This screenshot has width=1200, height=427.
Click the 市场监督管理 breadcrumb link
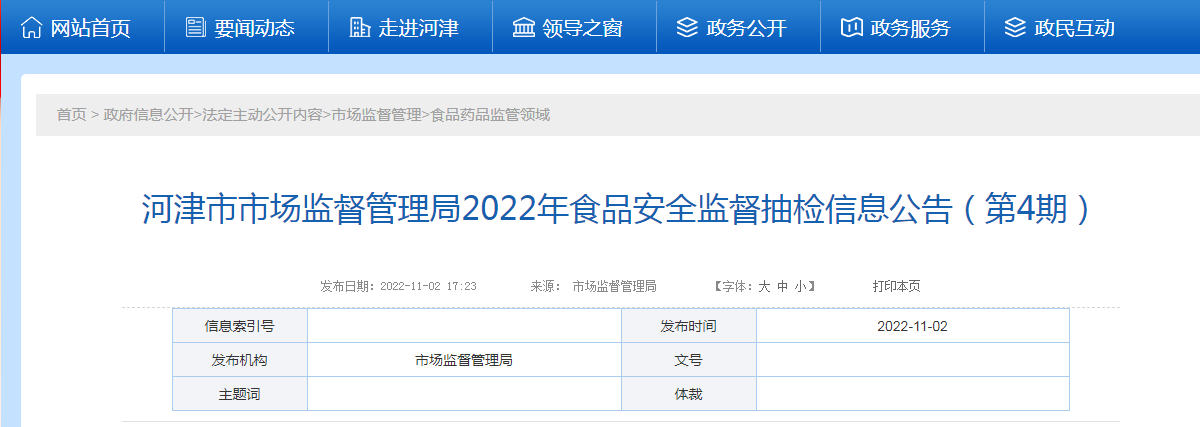(x=377, y=115)
